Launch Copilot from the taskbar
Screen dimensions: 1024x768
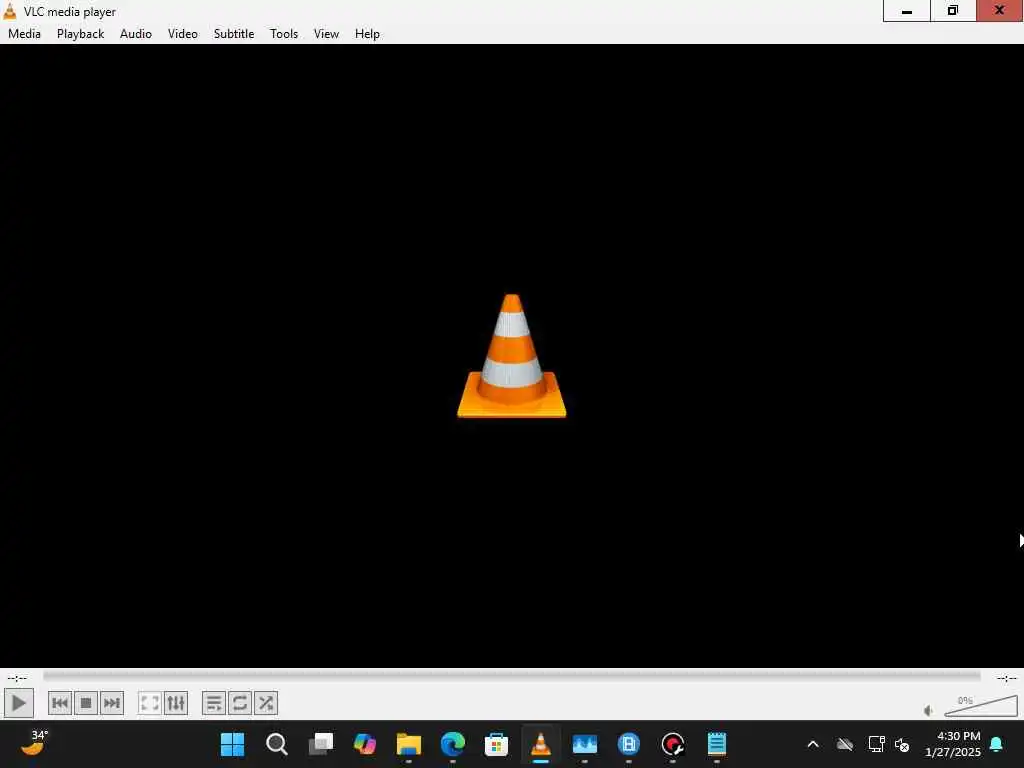tap(364, 744)
